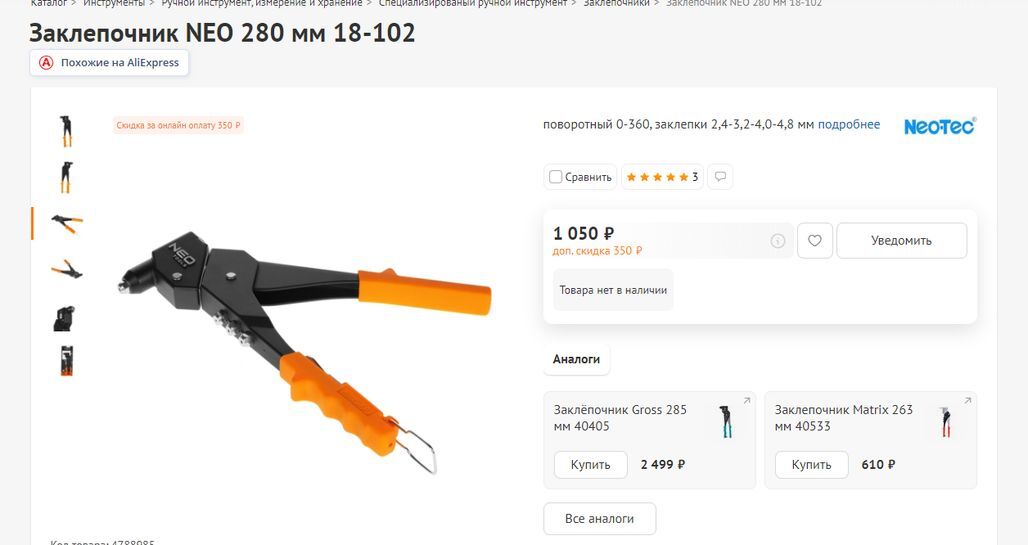1028x545 pixels.
Task: Select the second riveter thumbnail
Action: [x=66, y=177]
